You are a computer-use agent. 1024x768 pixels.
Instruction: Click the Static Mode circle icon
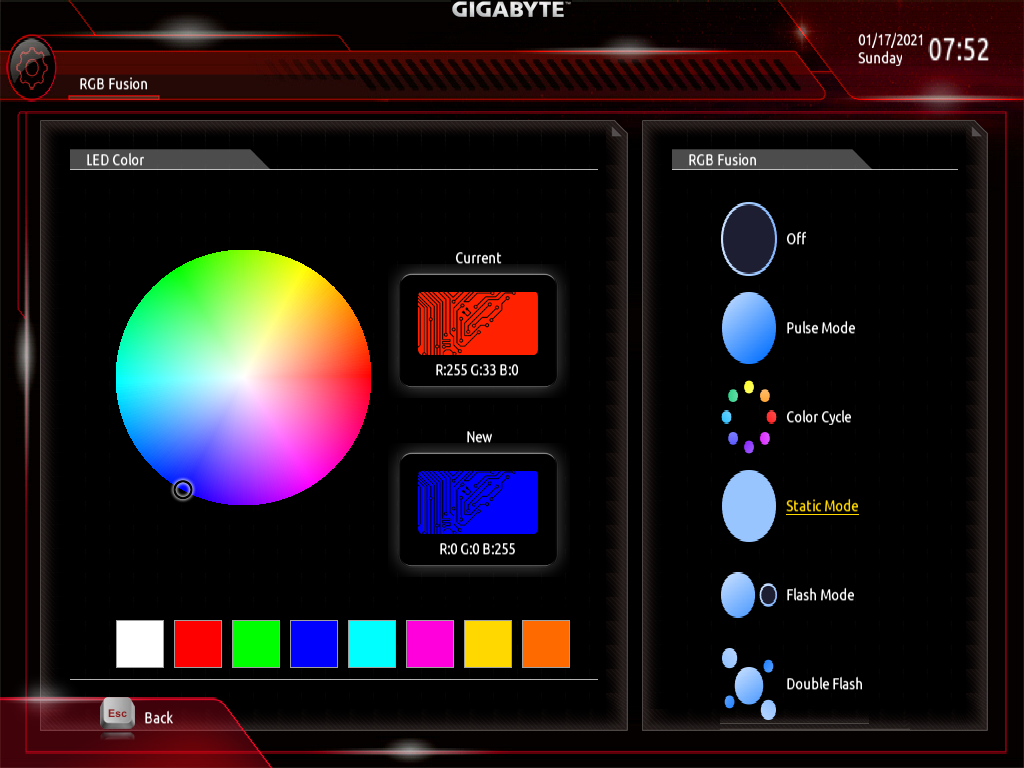pyautogui.click(x=748, y=506)
